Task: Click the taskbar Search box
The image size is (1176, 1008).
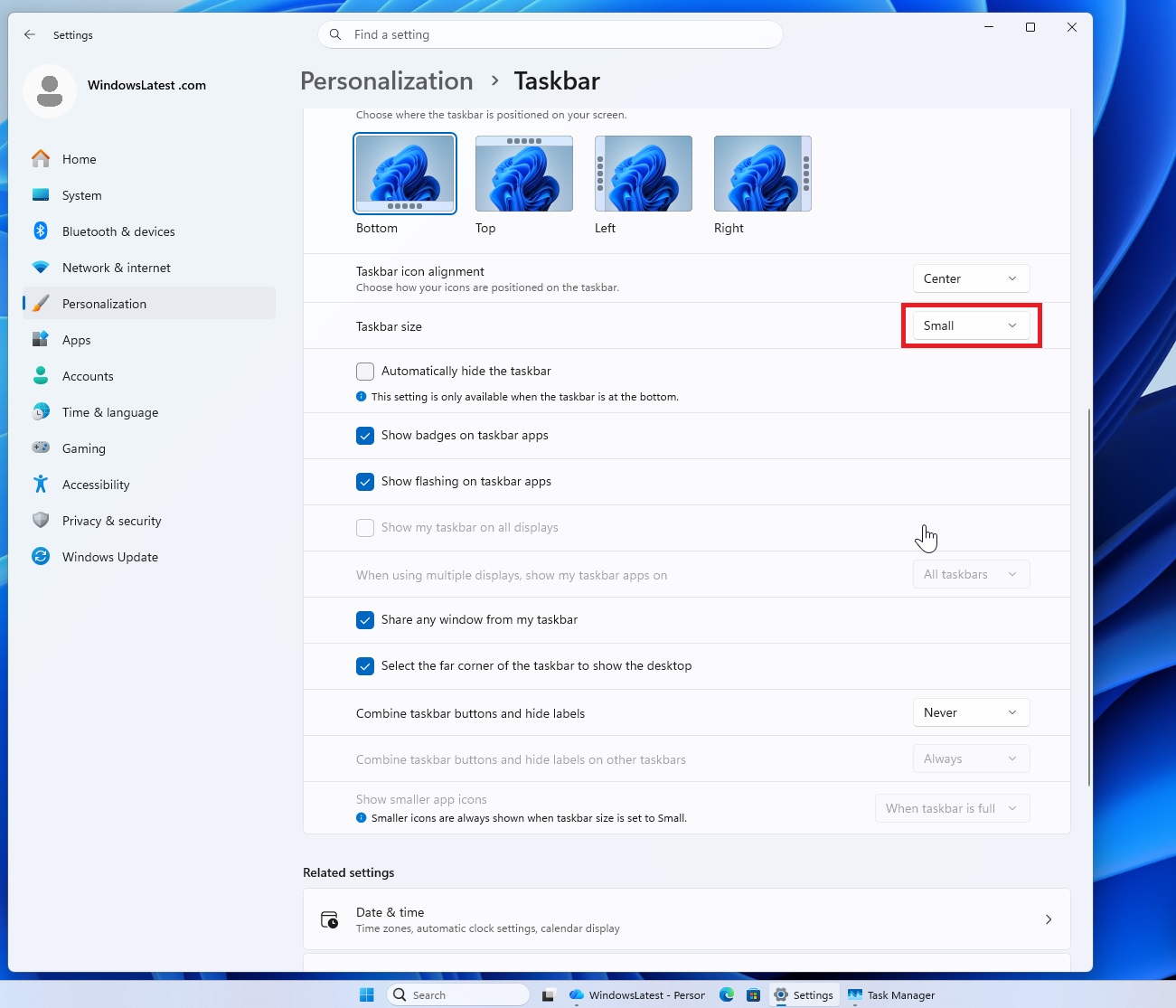Action: coord(458,994)
